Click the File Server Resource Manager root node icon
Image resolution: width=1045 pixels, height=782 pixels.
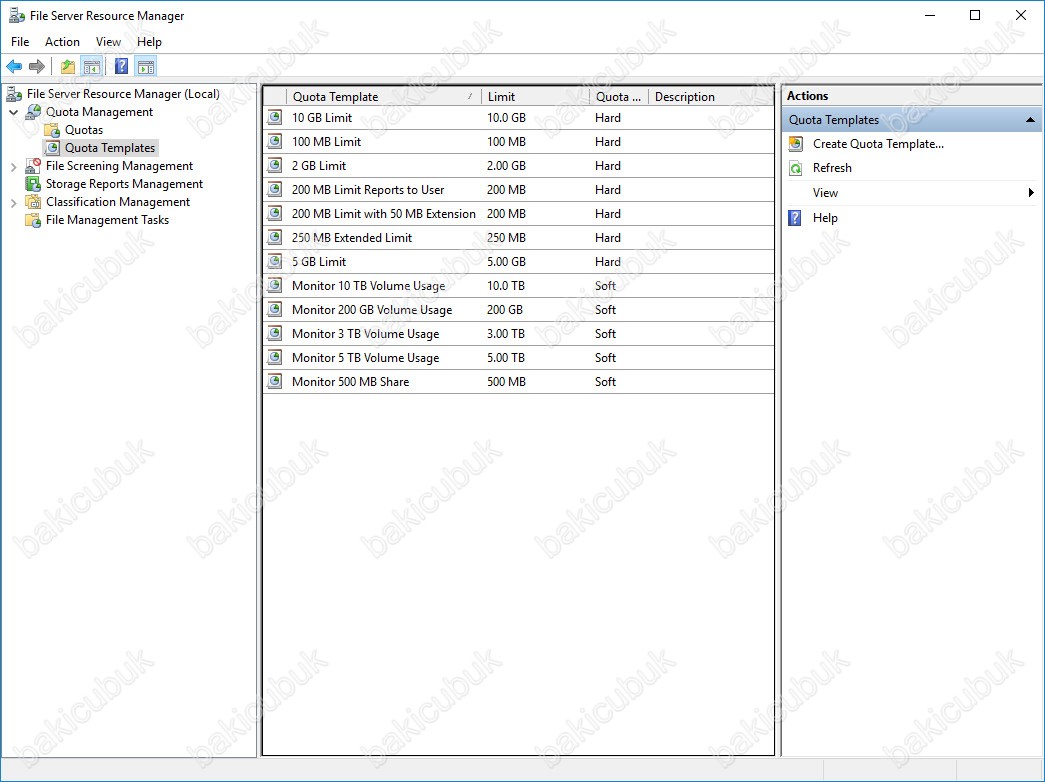pos(14,94)
